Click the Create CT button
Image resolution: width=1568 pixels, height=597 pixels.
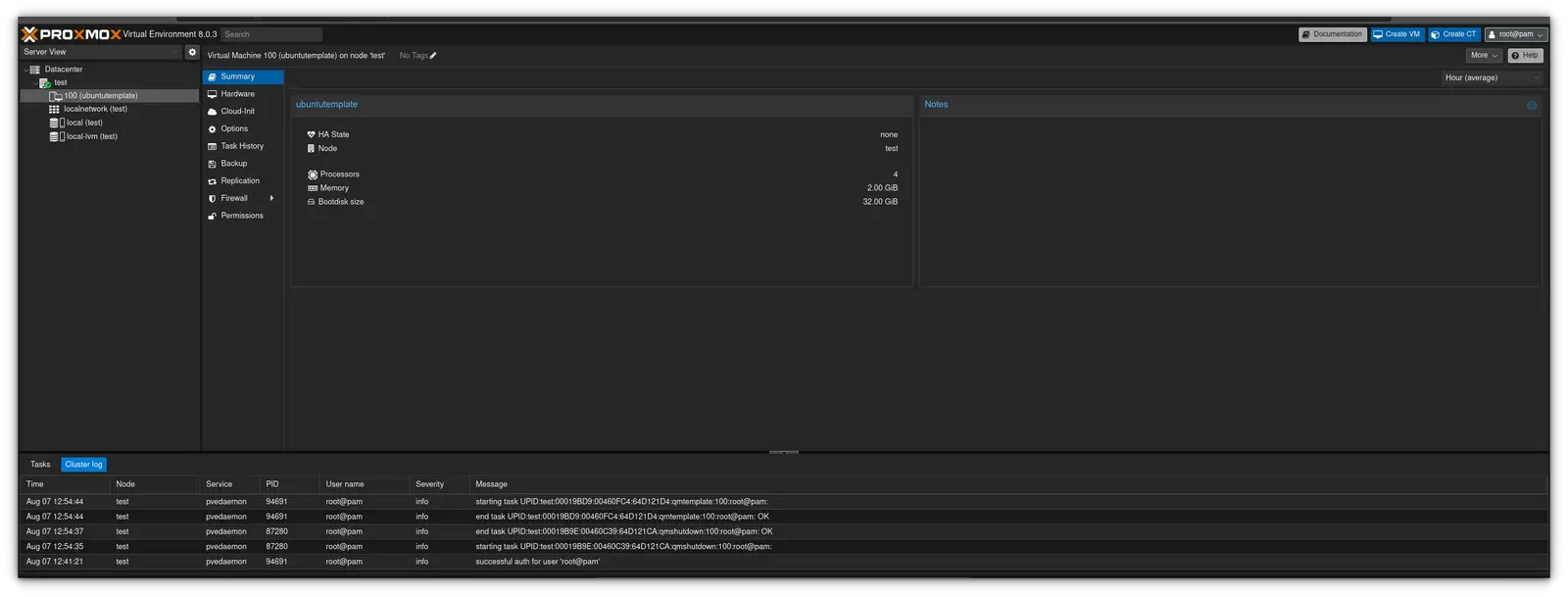[x=1453, y=34]
